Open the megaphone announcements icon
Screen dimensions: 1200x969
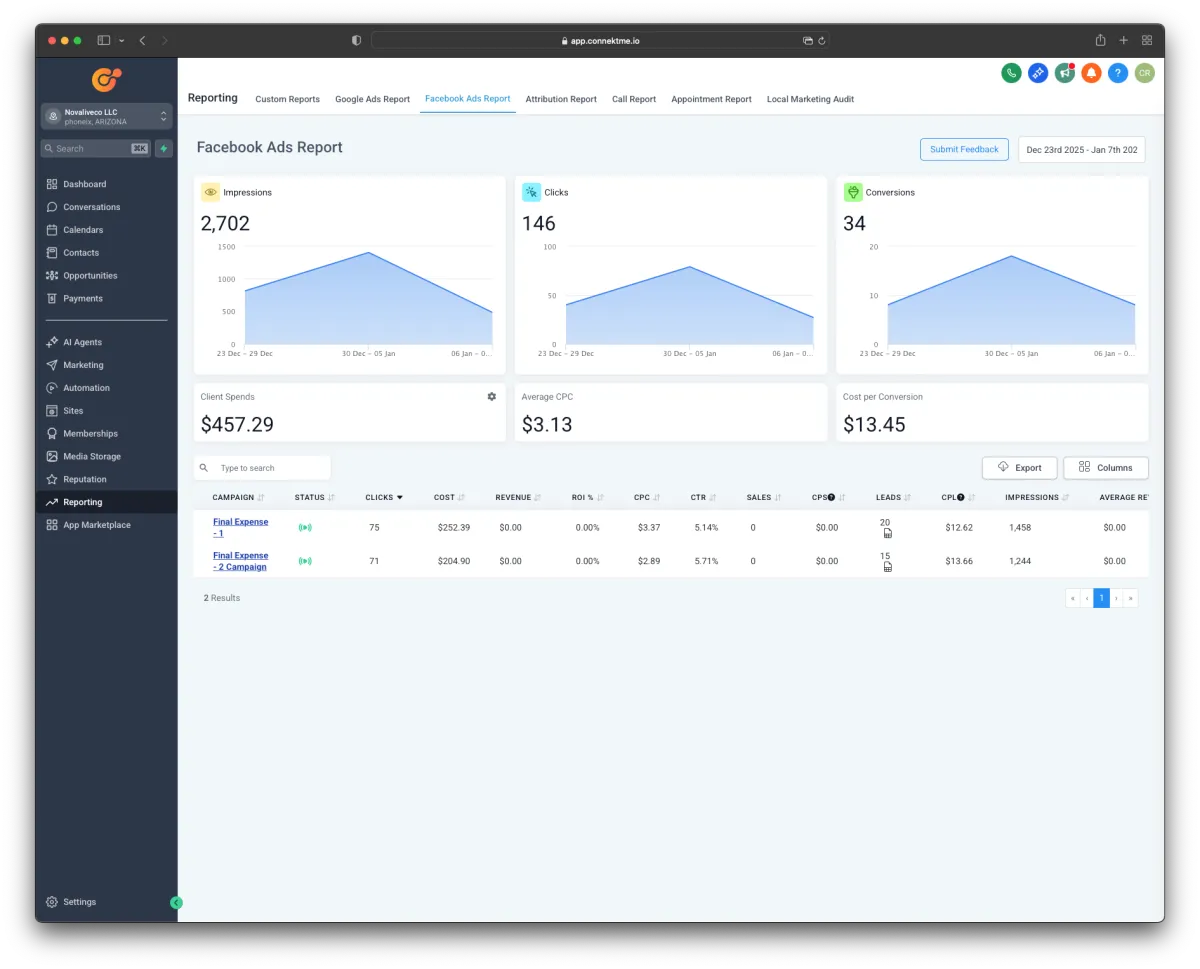pos(1064,73)
